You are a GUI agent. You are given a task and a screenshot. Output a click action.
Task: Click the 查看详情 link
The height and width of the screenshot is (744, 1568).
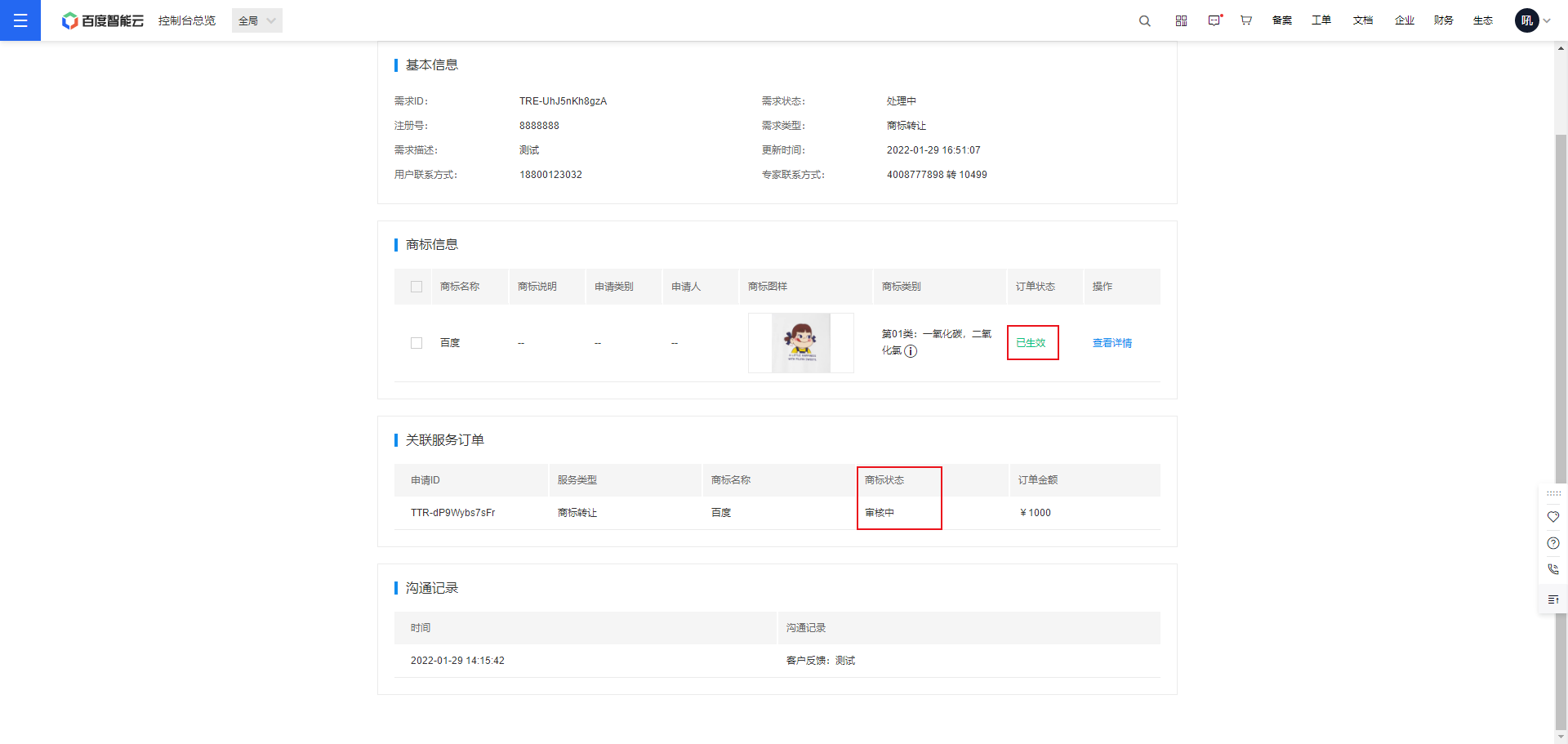1111,343
